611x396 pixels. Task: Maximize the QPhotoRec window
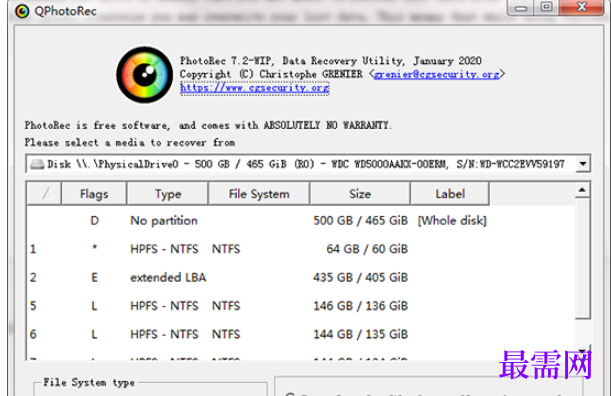click(546, 7)
